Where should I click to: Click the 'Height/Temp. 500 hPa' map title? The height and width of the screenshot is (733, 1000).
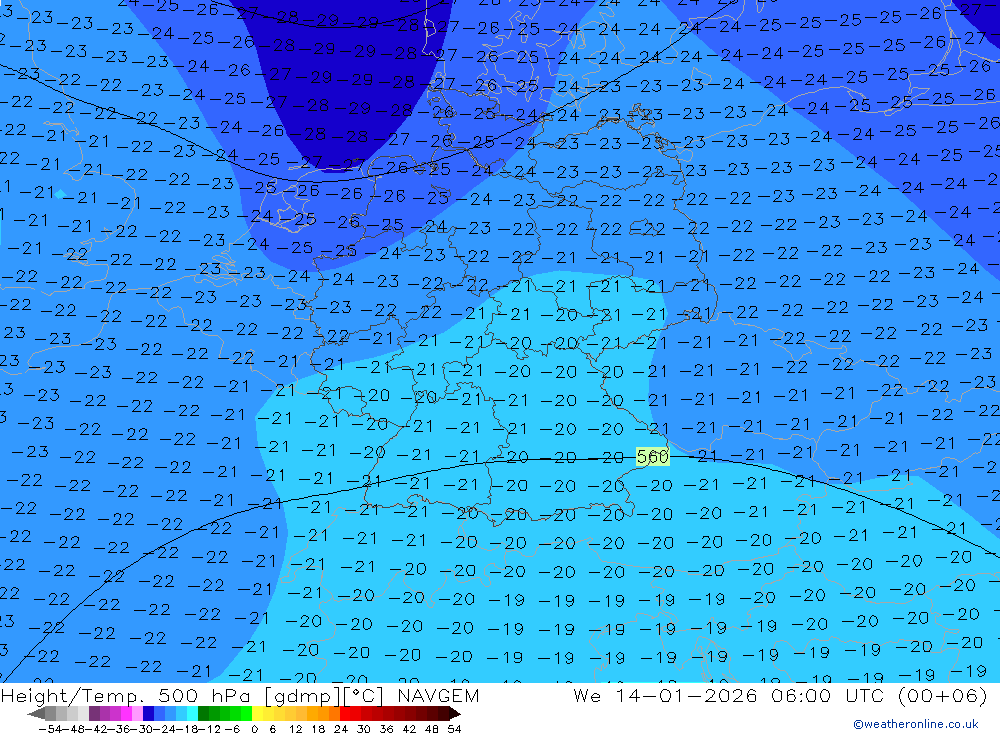pyautogui.click(x=127, y=695)
